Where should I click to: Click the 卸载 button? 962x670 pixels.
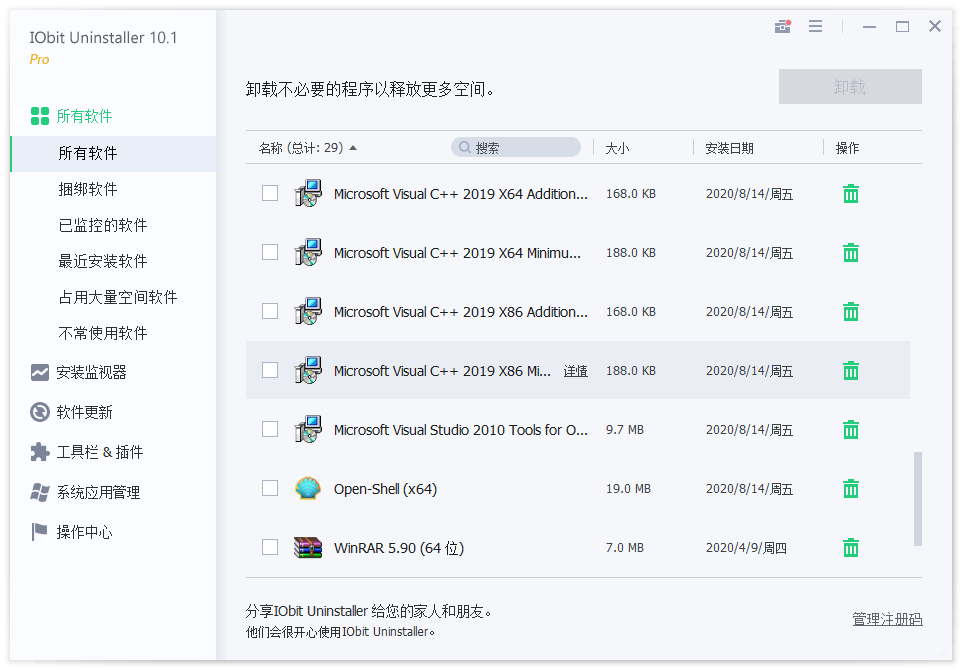click(850, 86)
